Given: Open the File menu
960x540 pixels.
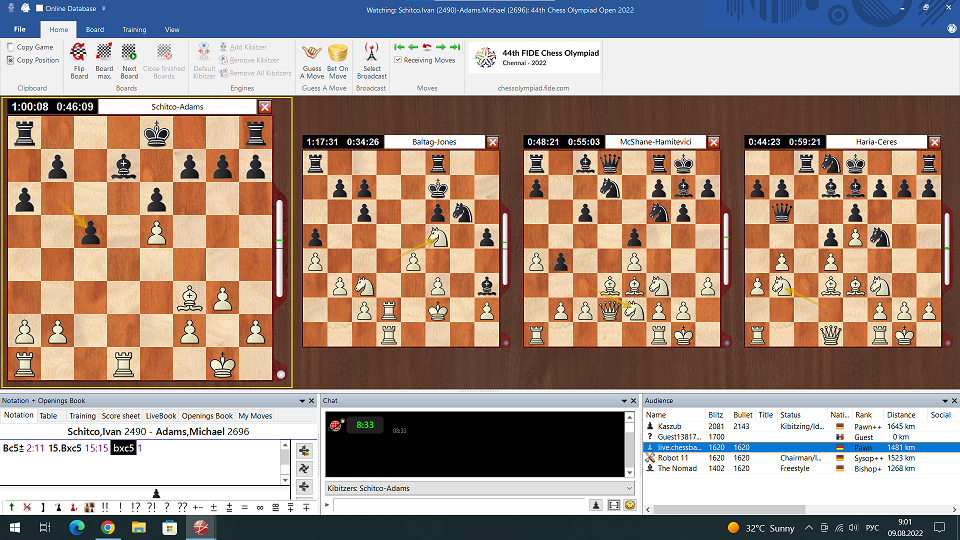Looking at the screenshot, I should tap(20, 29).
